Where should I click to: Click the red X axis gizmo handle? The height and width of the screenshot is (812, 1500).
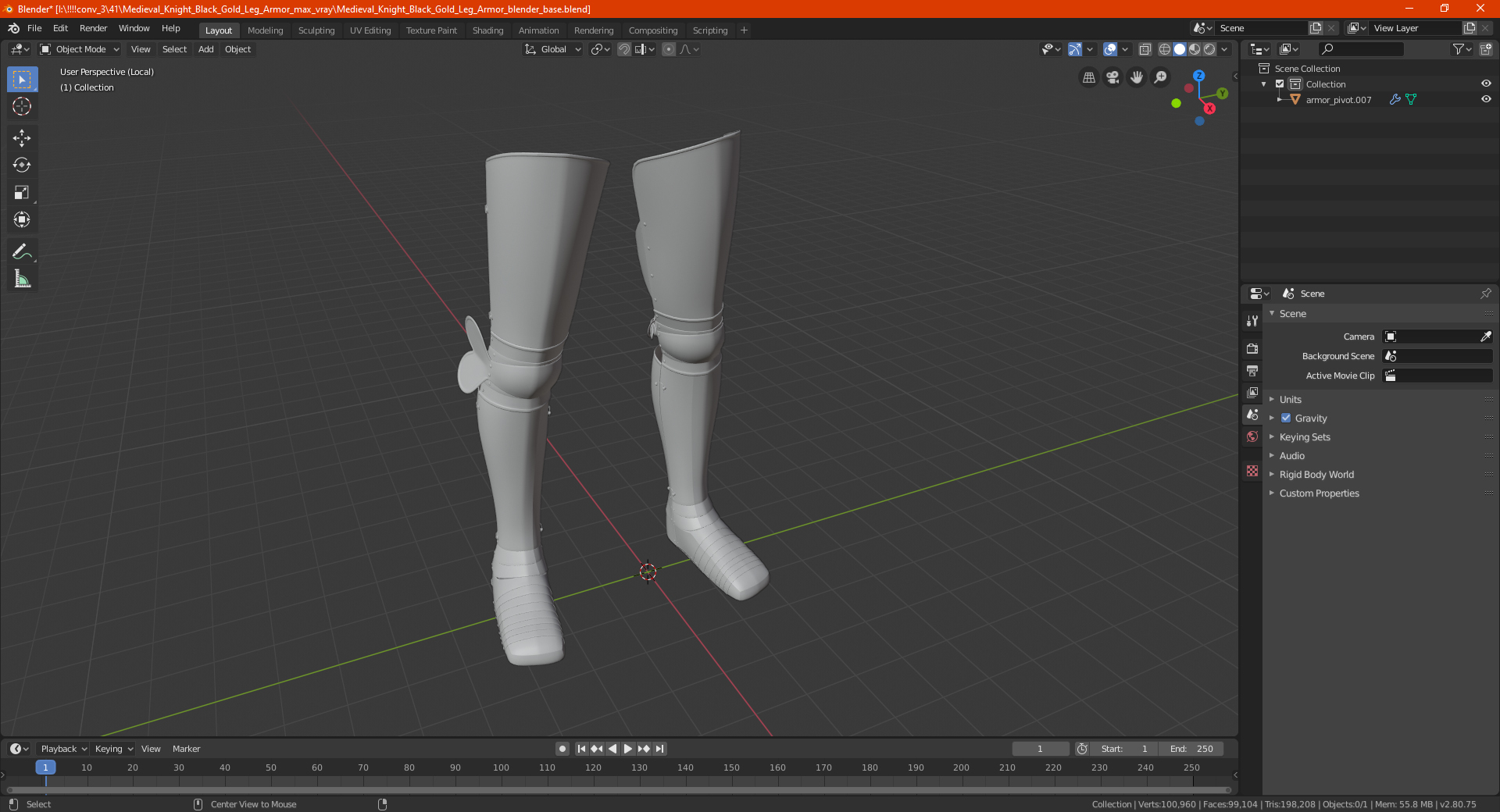[x=1209, y=109]
